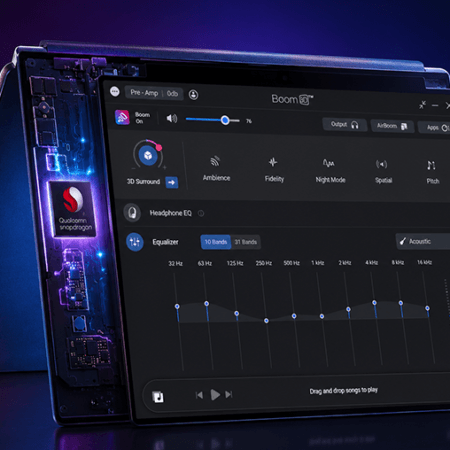Screen dimensions: 450x450
Task: Skip to the next track
Action: [229, 395]
